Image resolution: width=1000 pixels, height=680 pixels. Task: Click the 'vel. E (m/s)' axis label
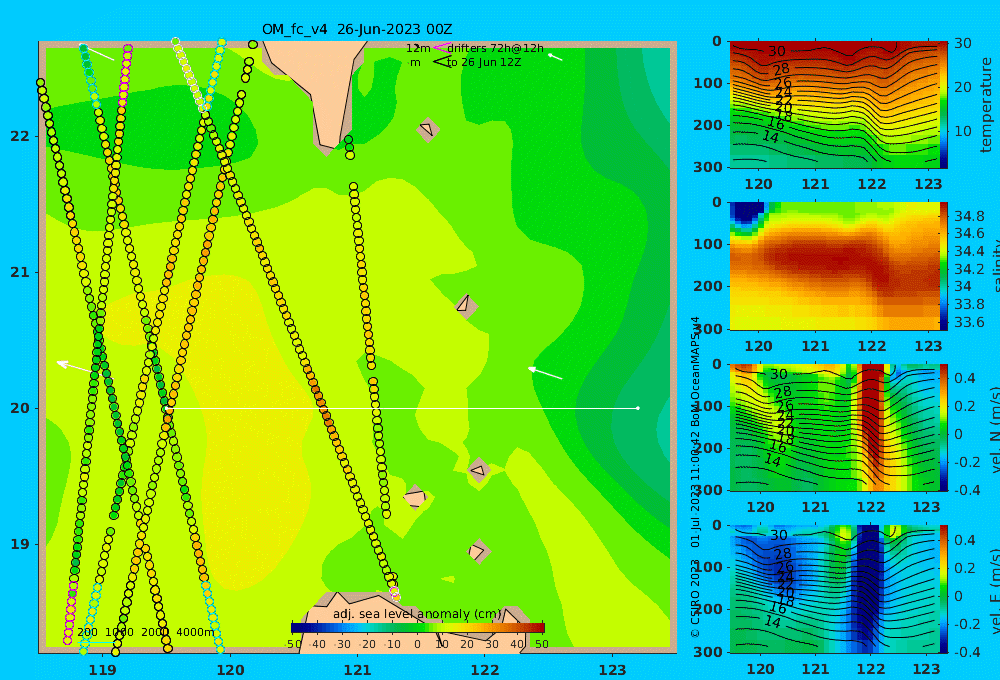(x=994, y=590)
